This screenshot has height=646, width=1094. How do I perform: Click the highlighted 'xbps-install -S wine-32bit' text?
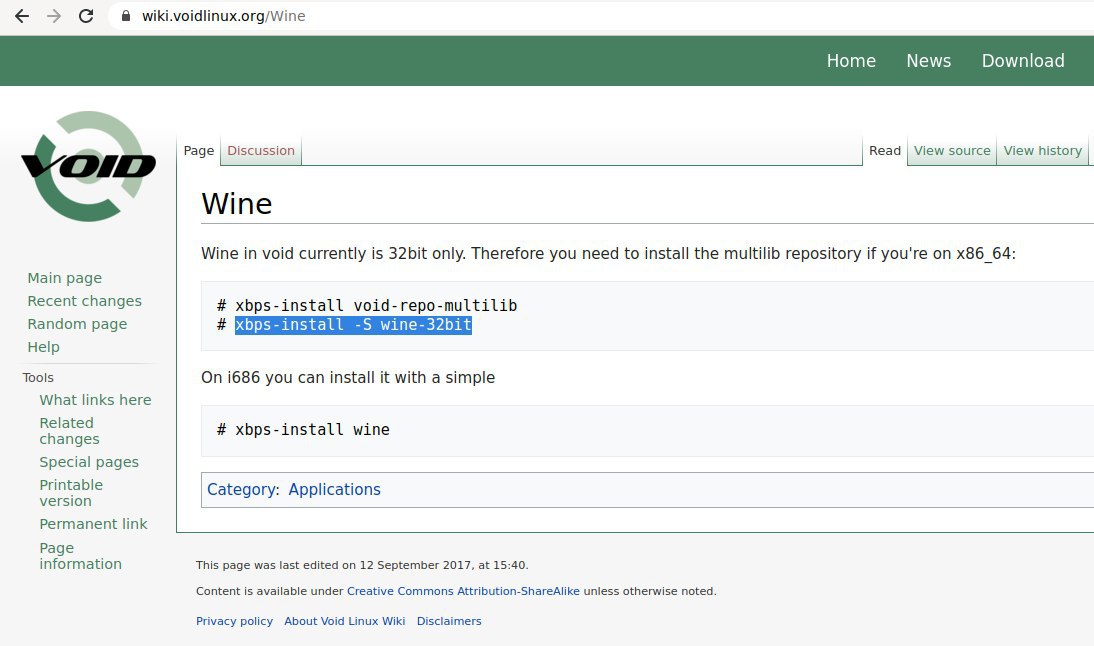tap(354, 325)
